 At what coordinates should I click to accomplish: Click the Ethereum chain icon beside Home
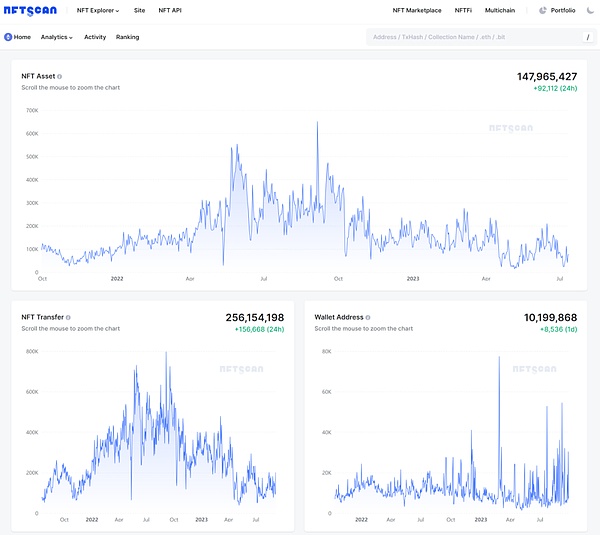tap(8, 37)
